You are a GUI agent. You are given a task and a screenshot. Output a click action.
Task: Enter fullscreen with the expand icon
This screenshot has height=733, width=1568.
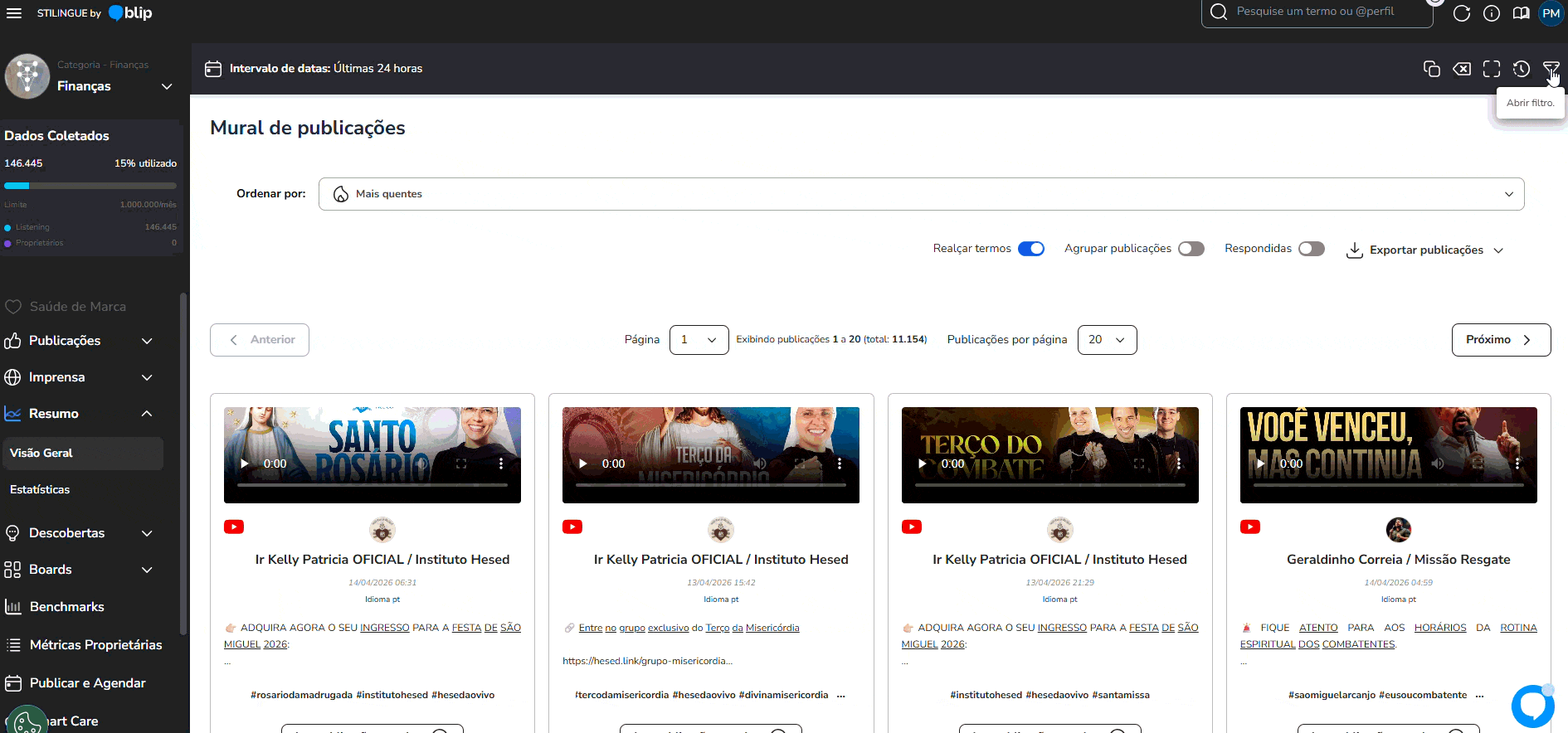pyautogui.click(x=1491, y=69)
